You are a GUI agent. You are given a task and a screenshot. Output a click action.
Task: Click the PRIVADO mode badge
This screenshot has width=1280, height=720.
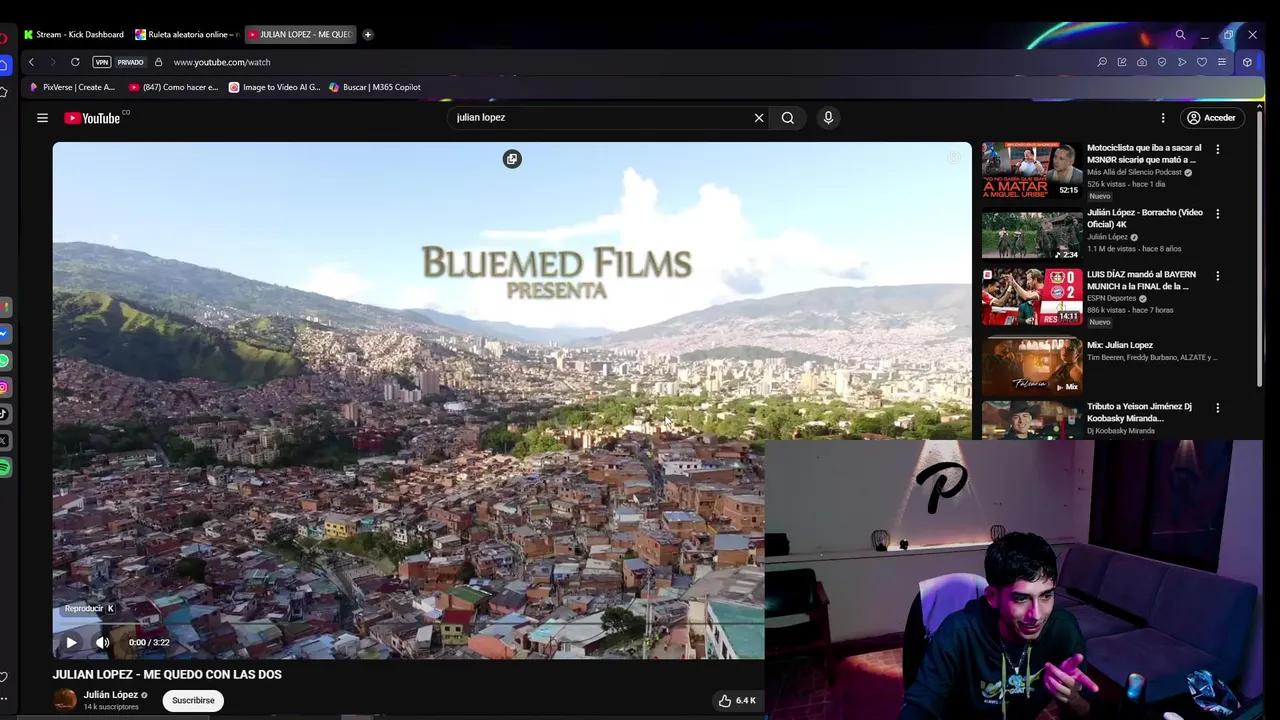pos(130,62)
